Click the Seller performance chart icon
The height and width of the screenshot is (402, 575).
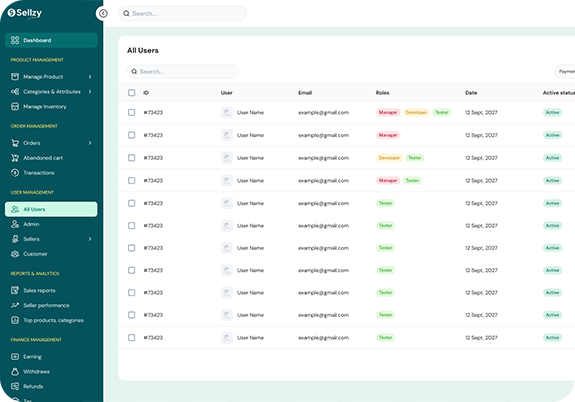pyautogui.click(x=15, y=305)
